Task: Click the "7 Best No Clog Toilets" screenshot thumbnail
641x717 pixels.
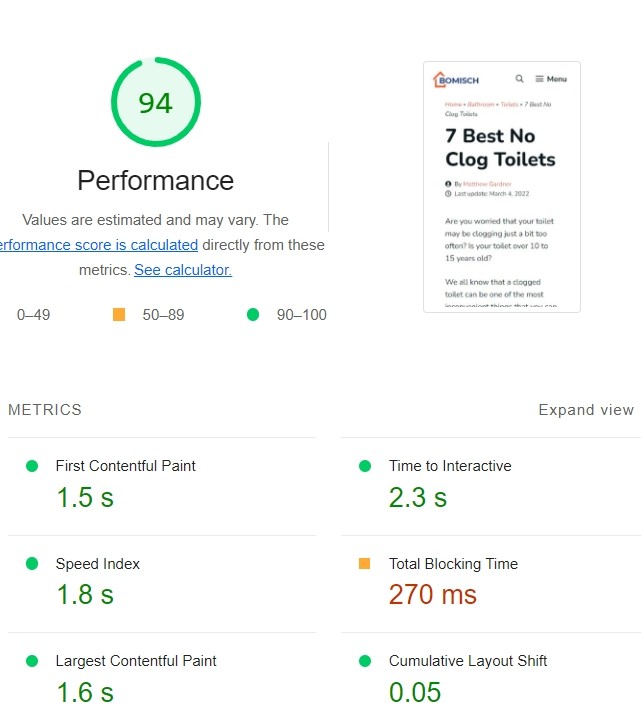Action: (x=501, y=187)
